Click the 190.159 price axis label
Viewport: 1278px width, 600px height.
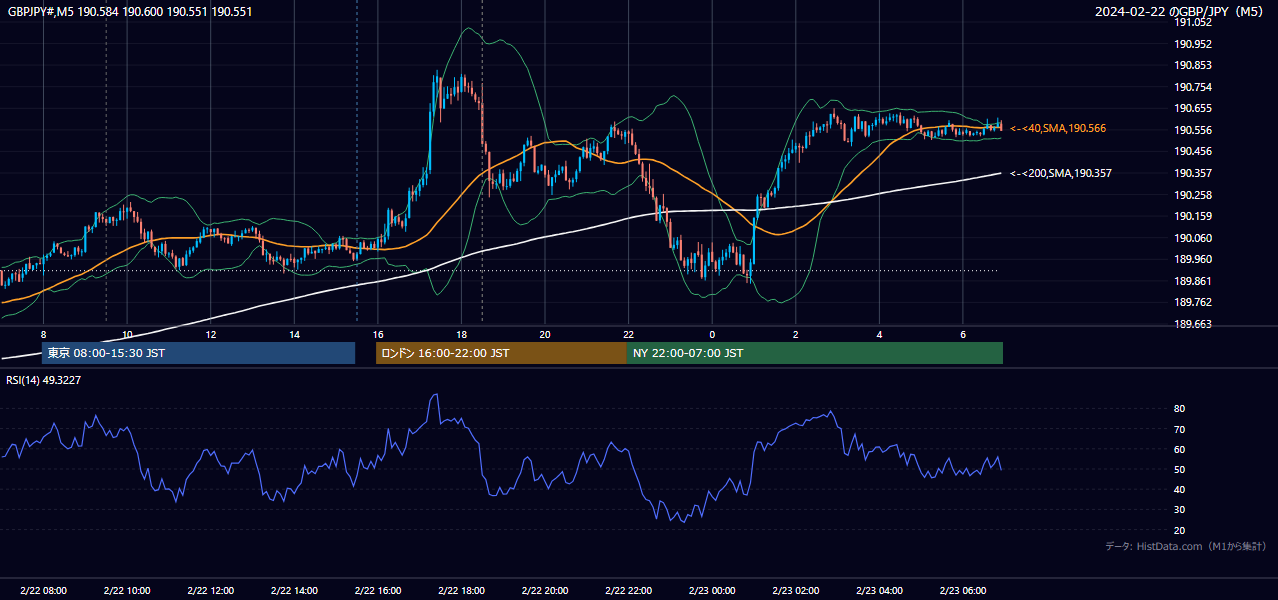[x=1193, y=216]
